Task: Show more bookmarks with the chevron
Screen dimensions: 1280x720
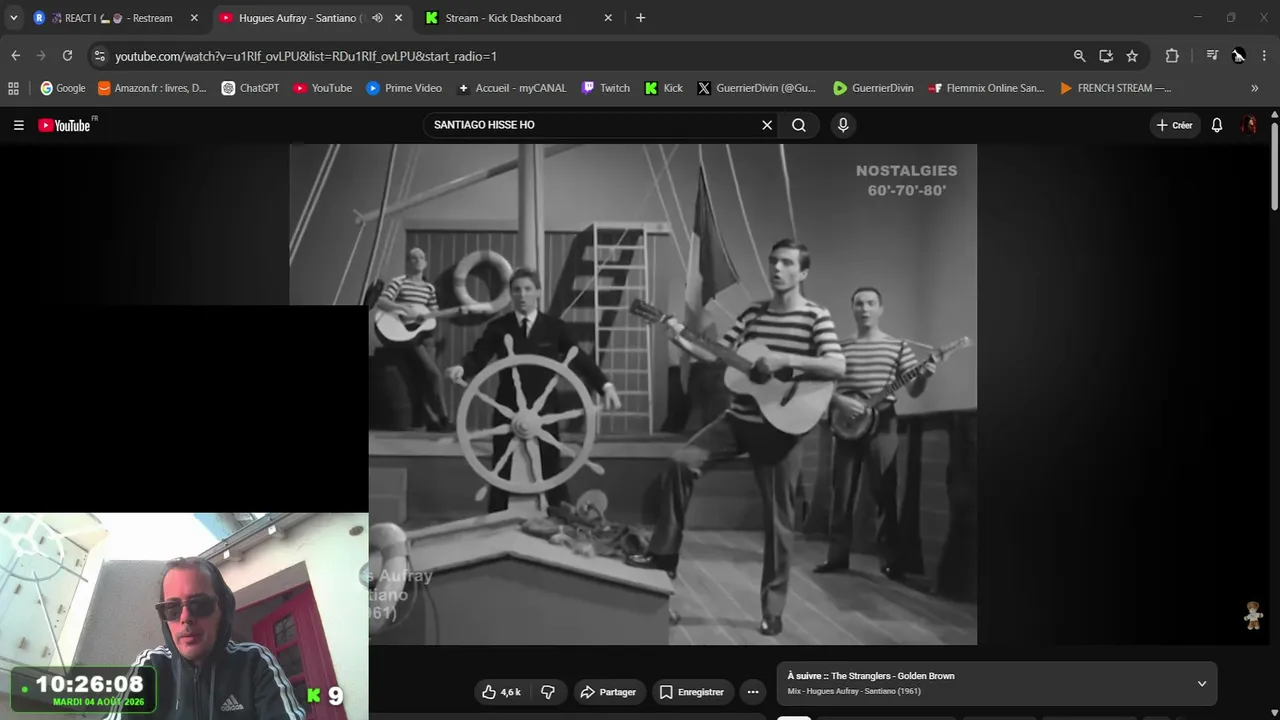Action: [1254, 88]
